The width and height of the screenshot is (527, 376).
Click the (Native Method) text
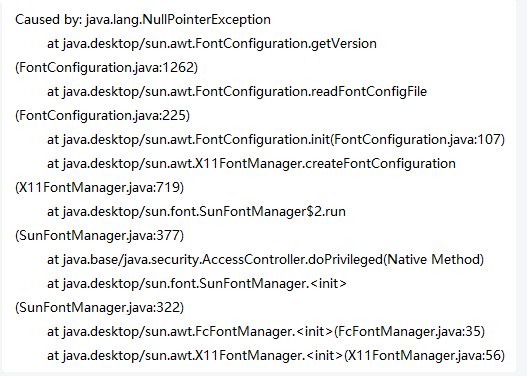(x=434, y=260)
